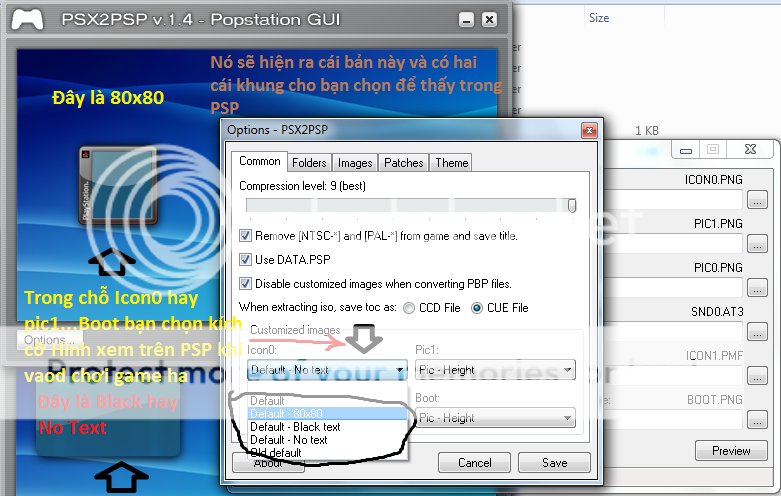Switch to the Theme tab
The width and height of the screenshot is (781, 496).
451,163
